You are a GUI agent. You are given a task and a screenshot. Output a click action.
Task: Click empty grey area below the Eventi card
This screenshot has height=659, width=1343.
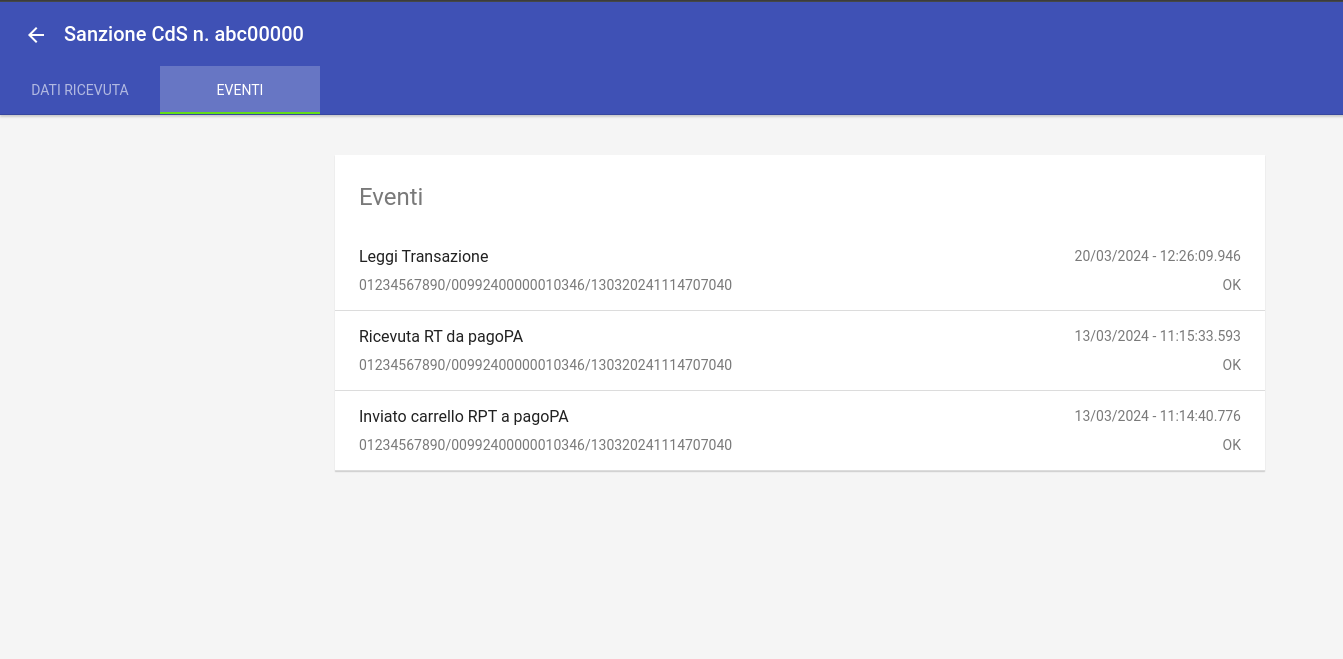[800, 565]
